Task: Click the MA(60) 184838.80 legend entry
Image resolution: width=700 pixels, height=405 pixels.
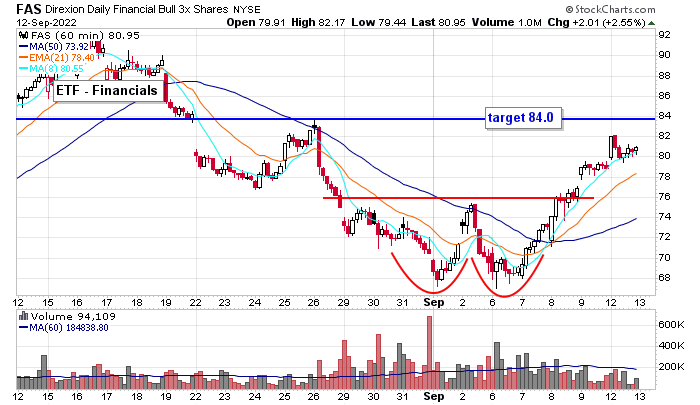Action: tap(68, 327)
